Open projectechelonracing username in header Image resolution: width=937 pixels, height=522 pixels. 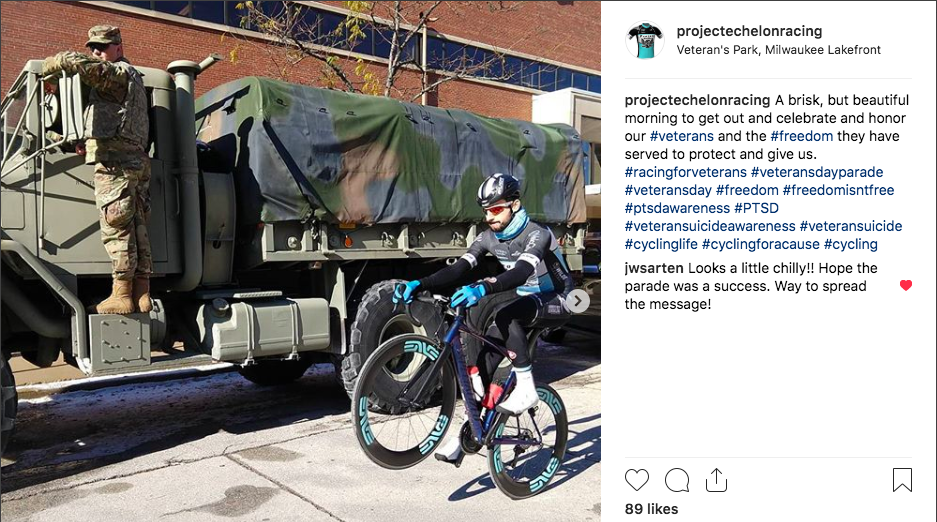click(749, 31)
